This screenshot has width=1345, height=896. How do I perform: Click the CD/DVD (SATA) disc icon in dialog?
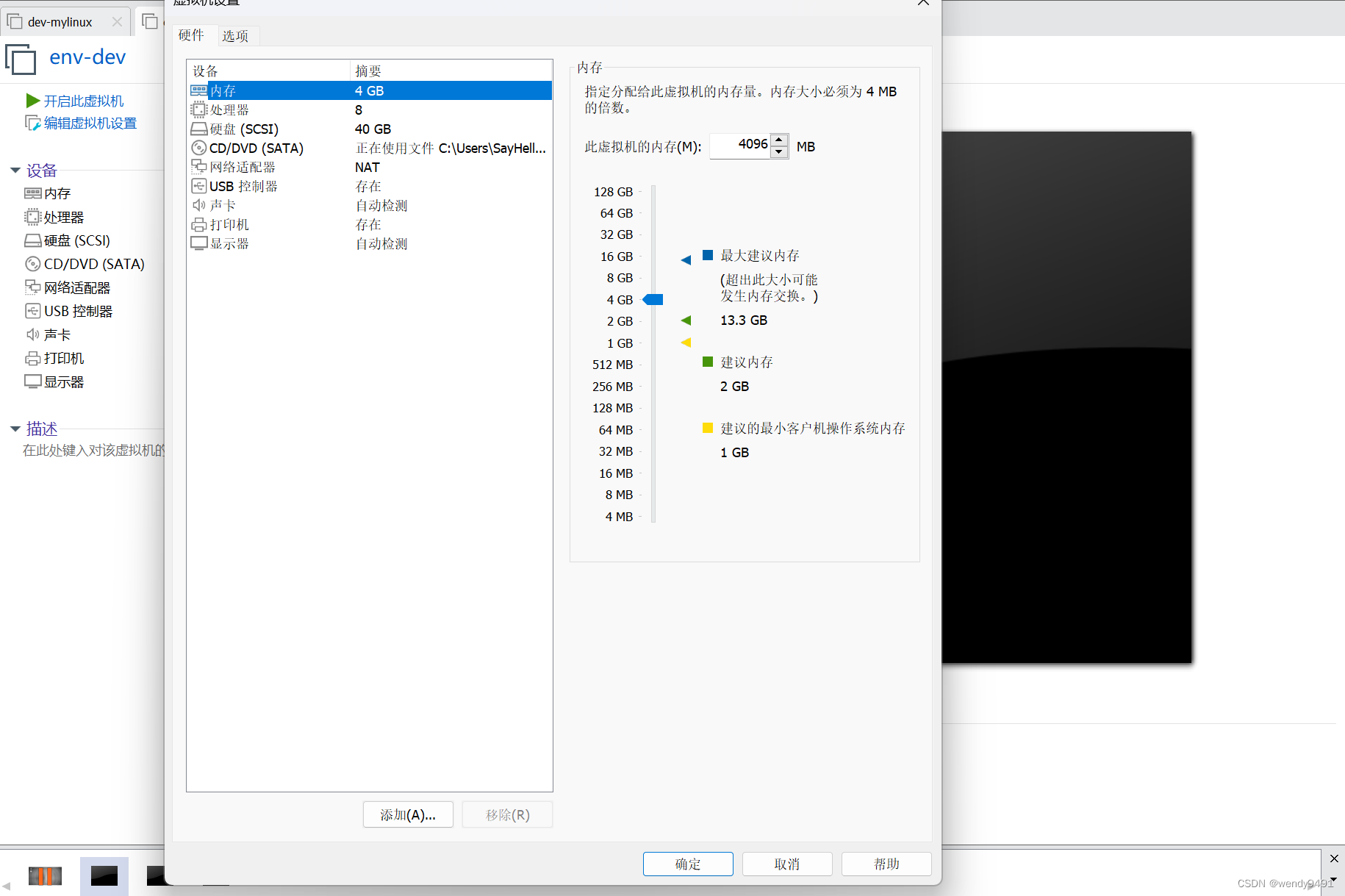(x=198, y=148)
